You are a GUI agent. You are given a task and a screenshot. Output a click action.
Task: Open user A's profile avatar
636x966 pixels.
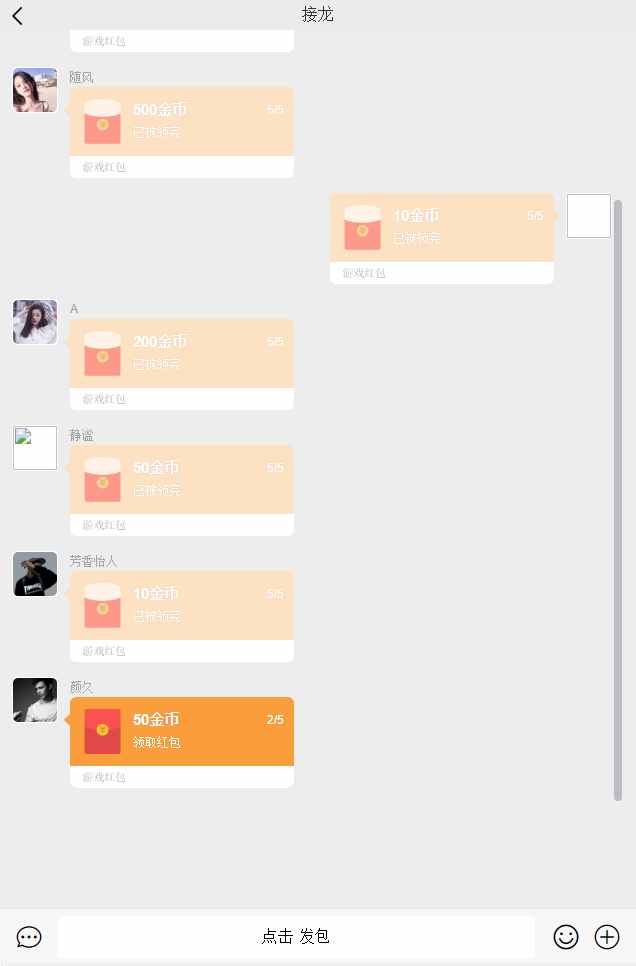click(x=35, y=322)
